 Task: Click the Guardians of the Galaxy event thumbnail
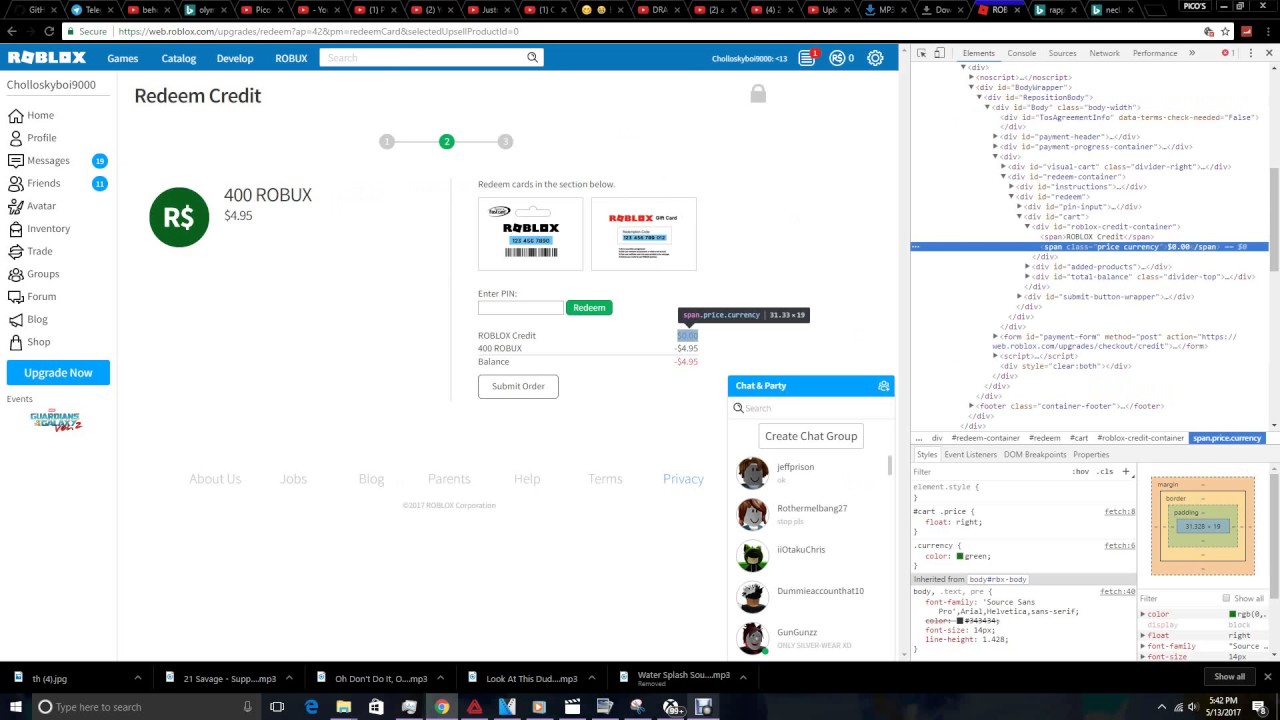pos(56,420)
